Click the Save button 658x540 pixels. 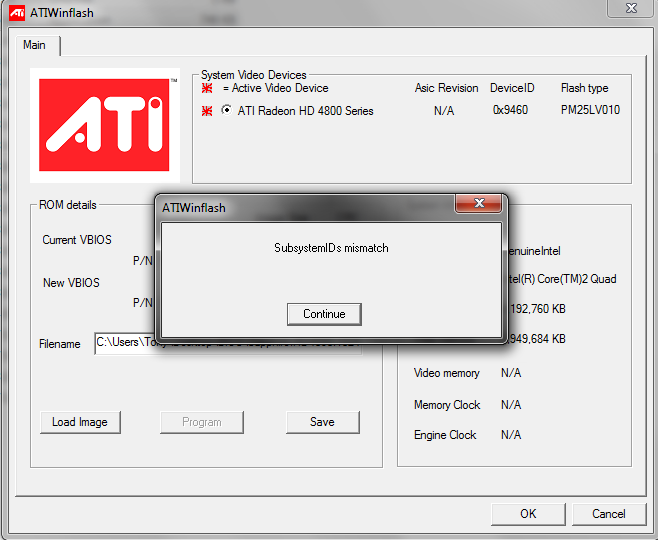click(322, 422)
